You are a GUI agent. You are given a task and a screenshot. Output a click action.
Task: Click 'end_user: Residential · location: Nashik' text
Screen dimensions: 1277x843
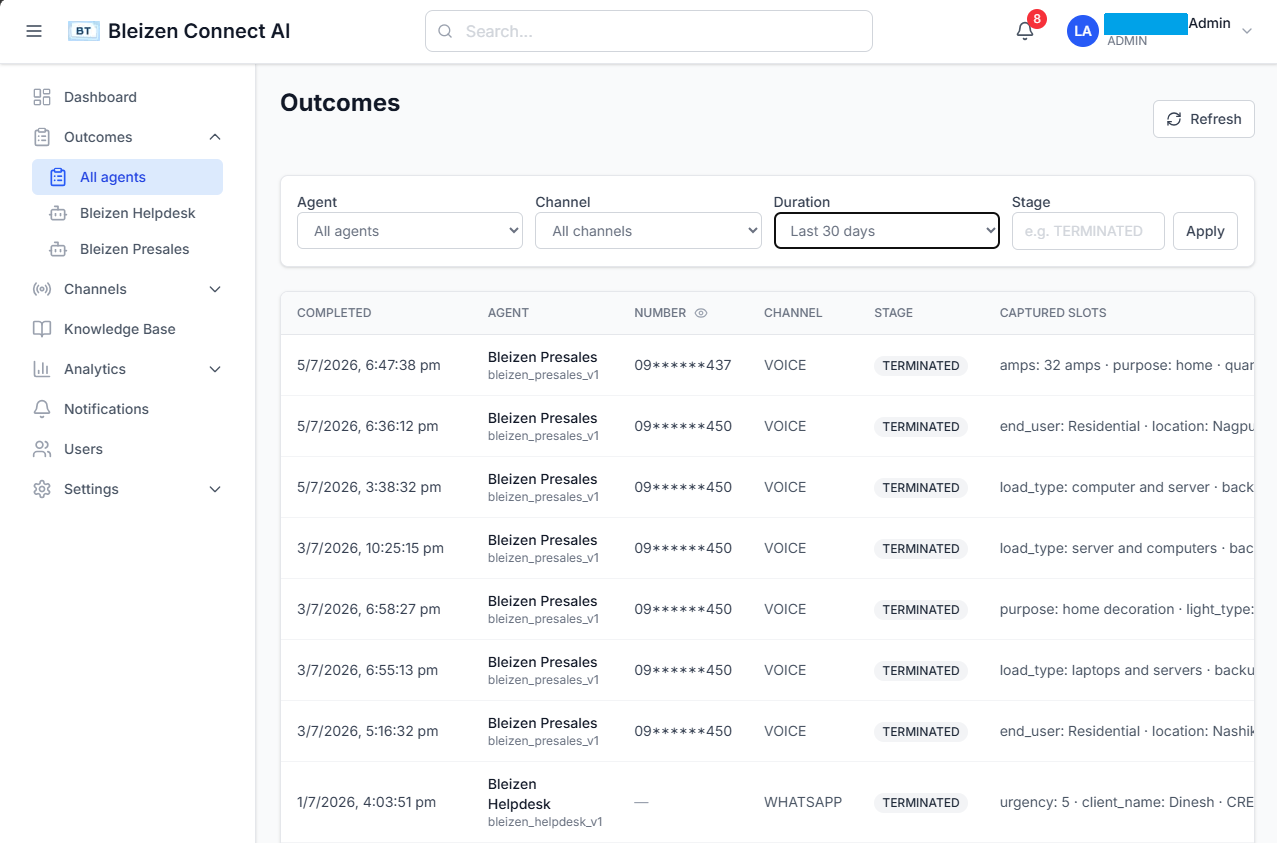(x=1127, y=731)
